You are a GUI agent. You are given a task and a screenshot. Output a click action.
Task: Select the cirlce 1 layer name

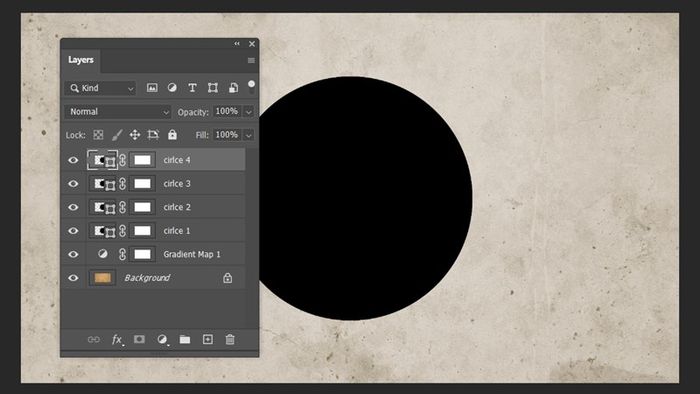point(177,231)
